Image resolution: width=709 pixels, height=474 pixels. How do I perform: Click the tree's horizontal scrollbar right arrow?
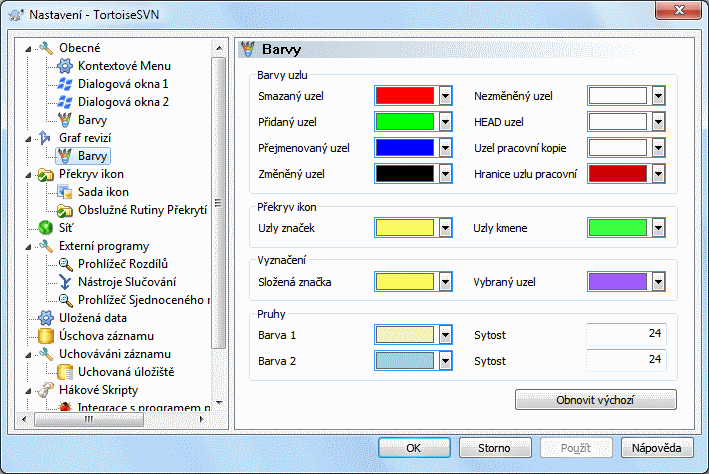click(x=202, y=419)
